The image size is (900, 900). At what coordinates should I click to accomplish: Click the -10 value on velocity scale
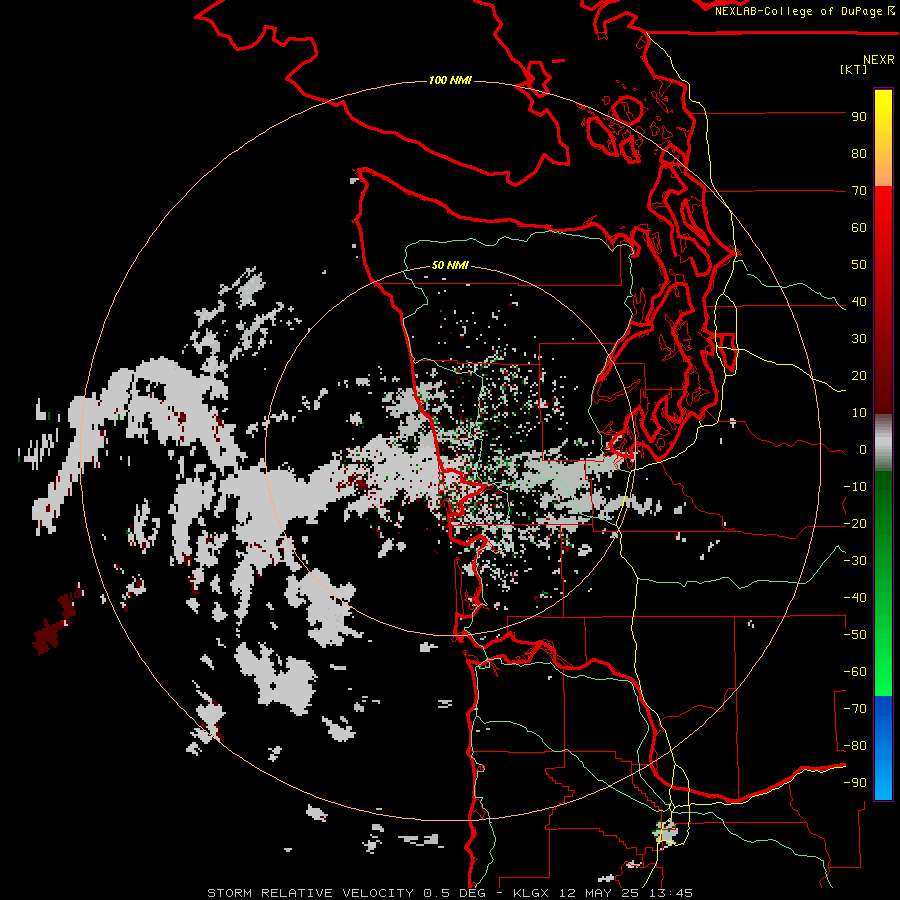click(x=855, y=487)
